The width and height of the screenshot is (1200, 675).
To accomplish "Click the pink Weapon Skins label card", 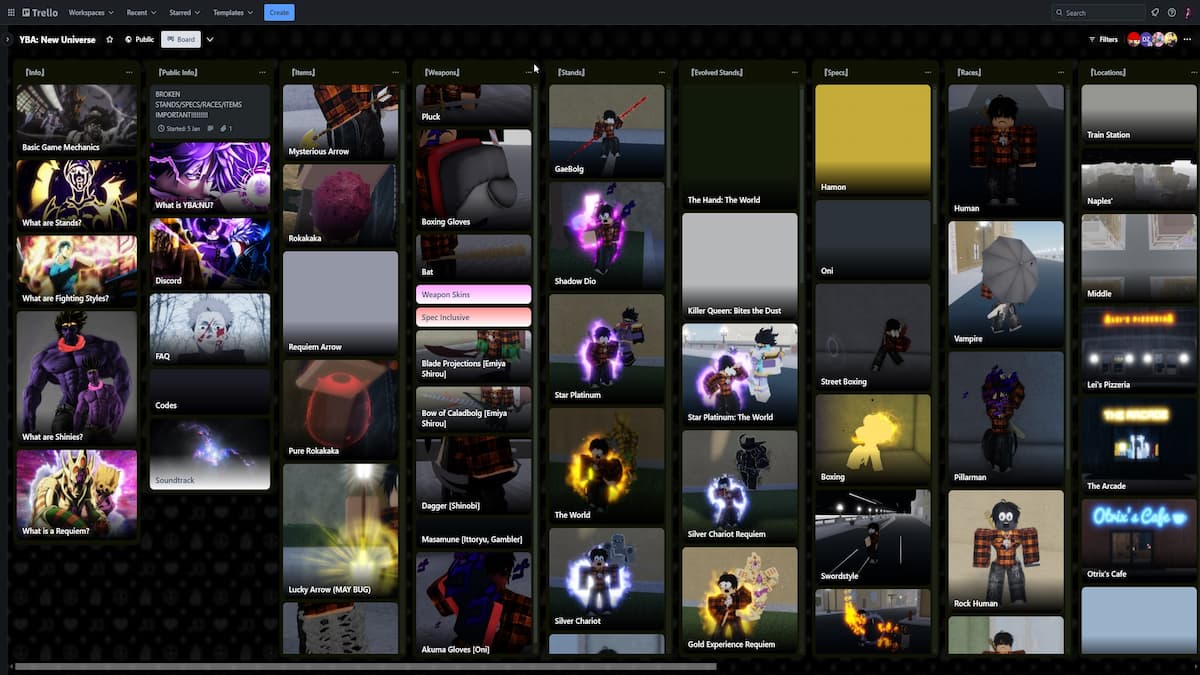I will (473, 295).
